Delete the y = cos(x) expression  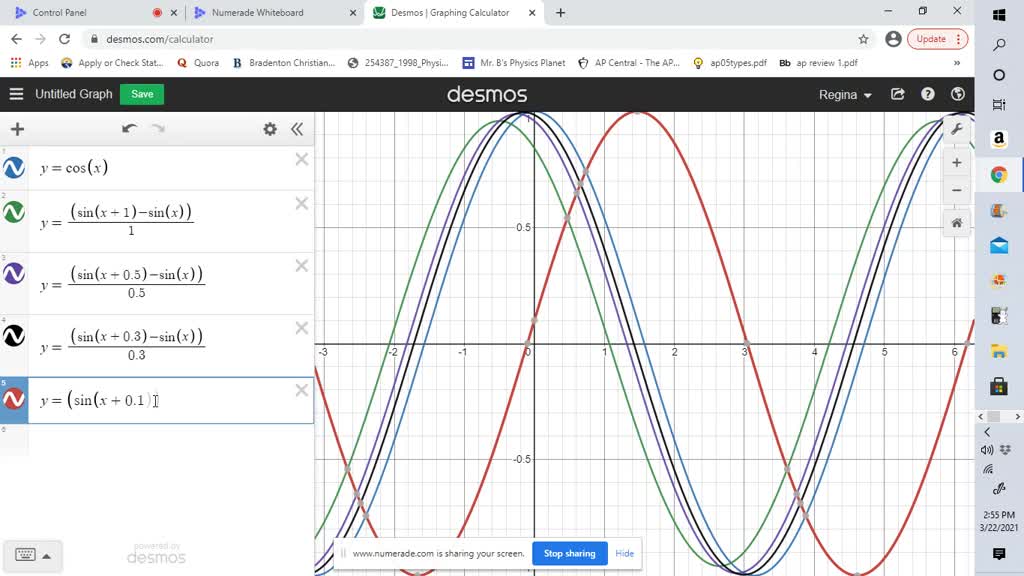301,159
